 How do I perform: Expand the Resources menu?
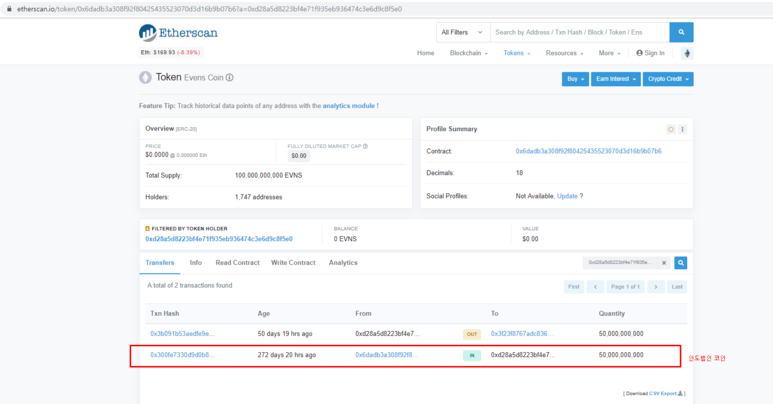point(564,53)
